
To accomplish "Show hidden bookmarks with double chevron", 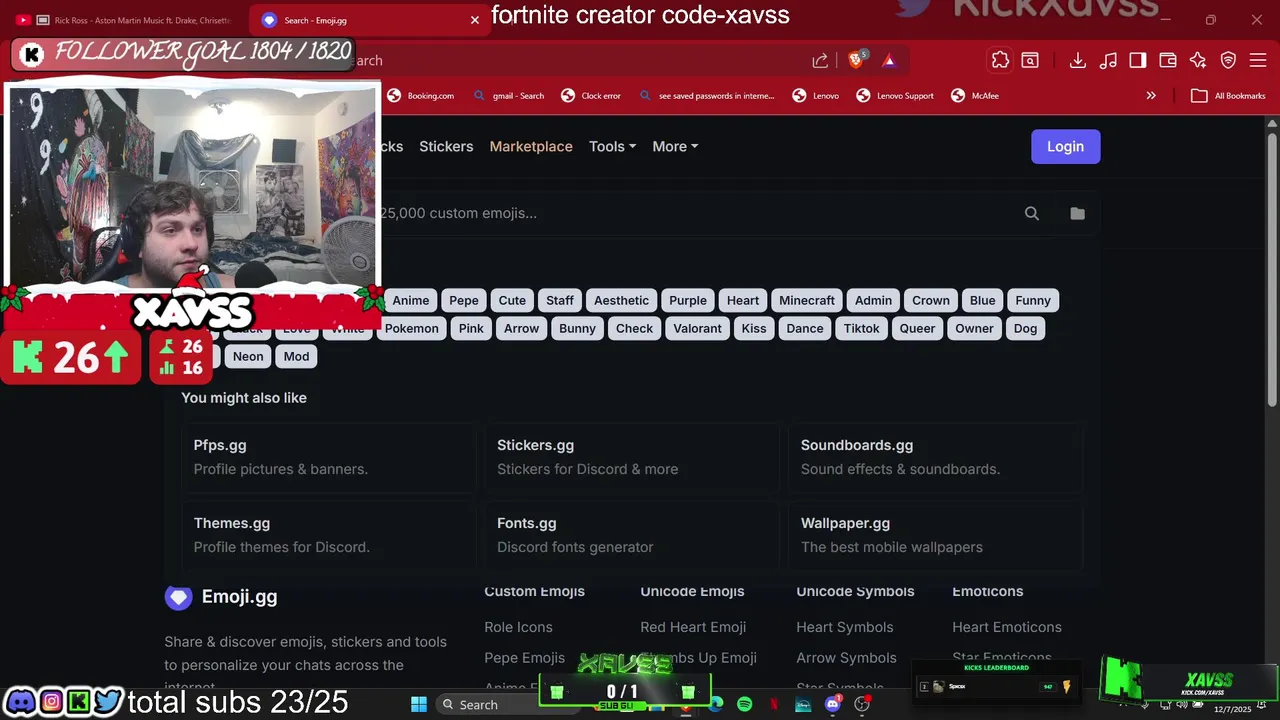I will [x=1151, y=96].
